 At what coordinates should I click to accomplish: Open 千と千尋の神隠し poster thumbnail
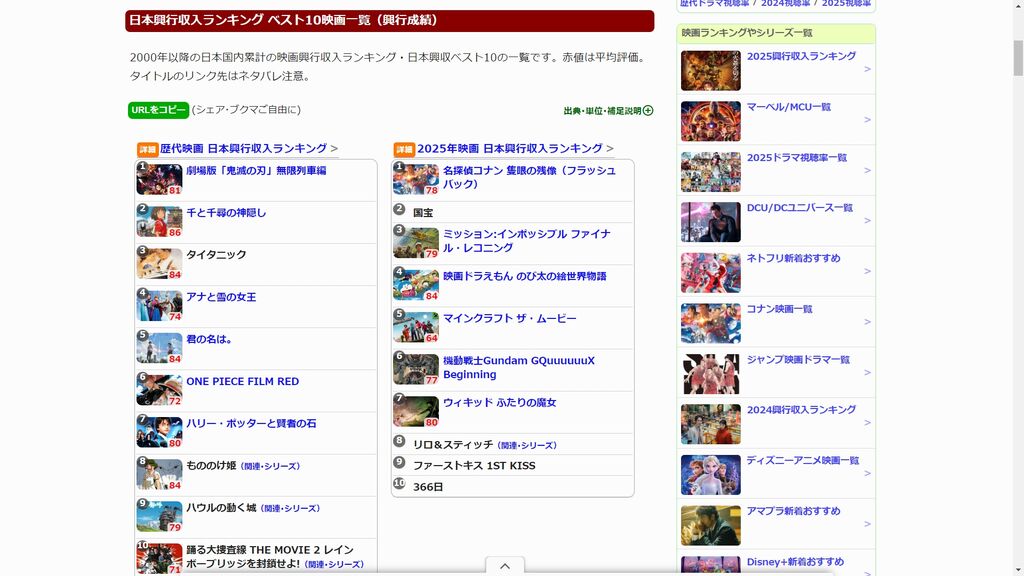159,221
